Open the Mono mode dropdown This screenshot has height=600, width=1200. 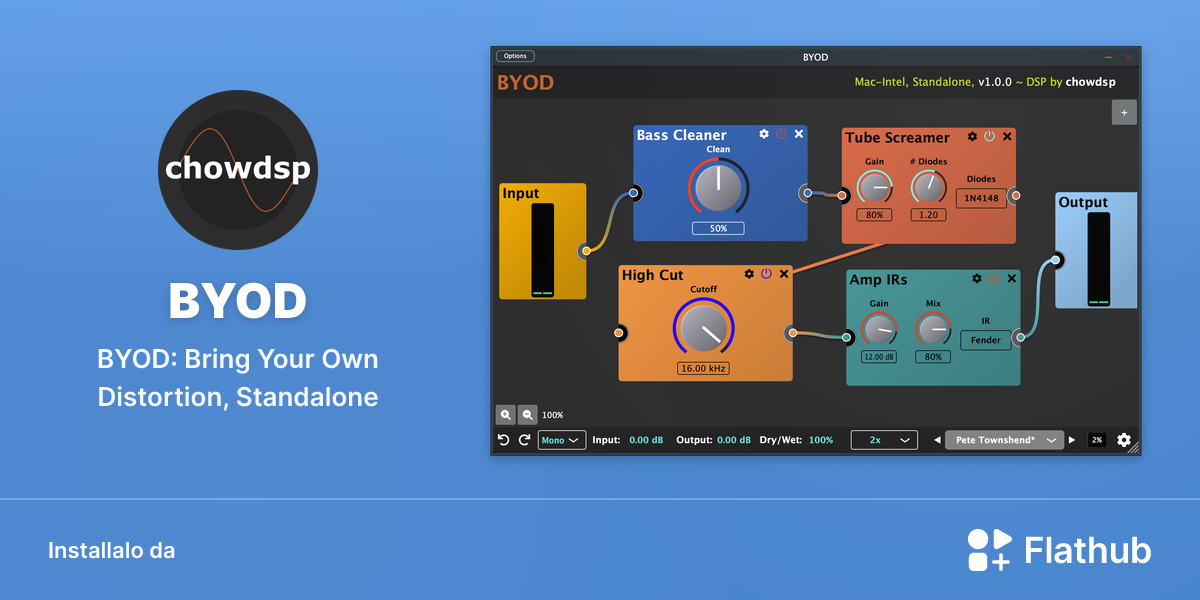tap(562, 440)
